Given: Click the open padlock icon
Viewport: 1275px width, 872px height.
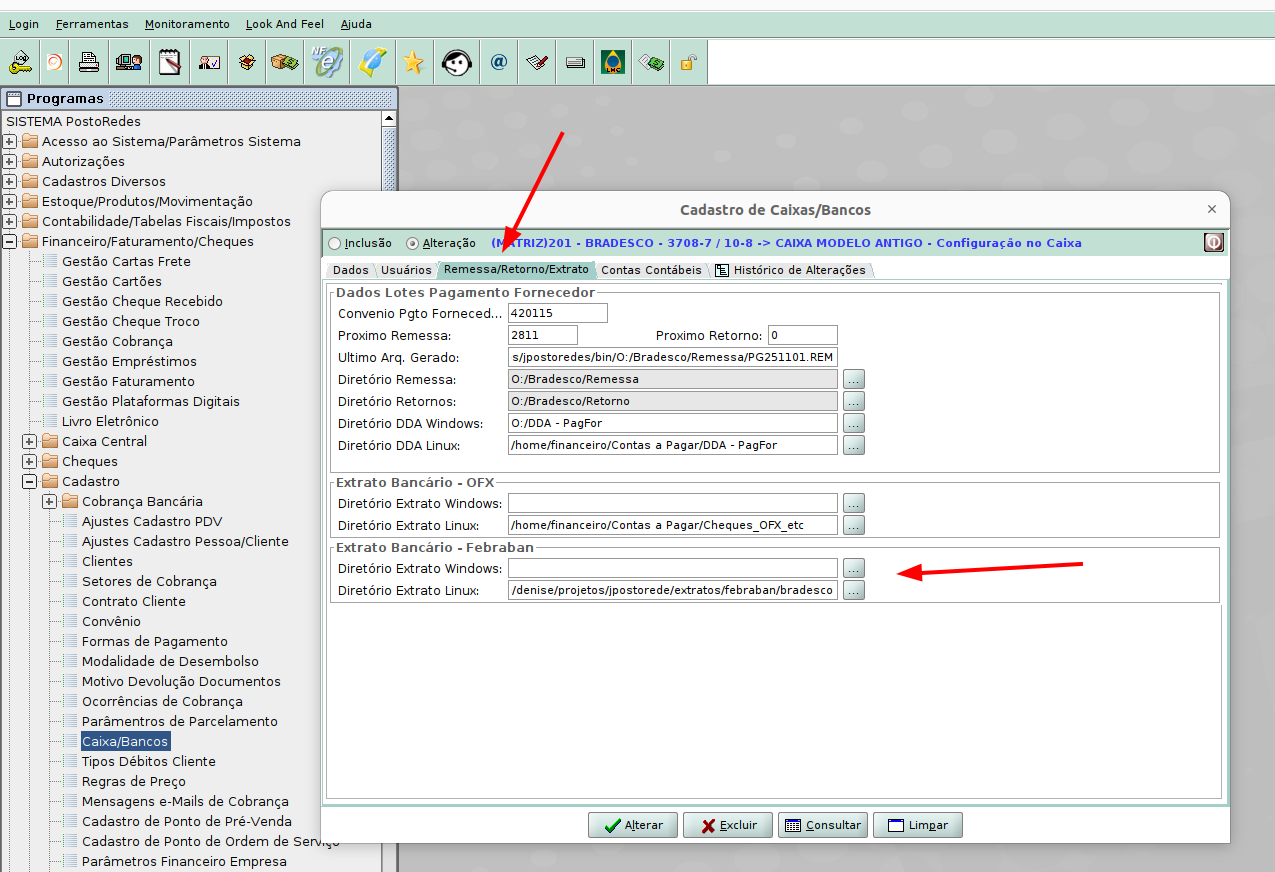Looking at the screenshot, I should tap(688, 63).
